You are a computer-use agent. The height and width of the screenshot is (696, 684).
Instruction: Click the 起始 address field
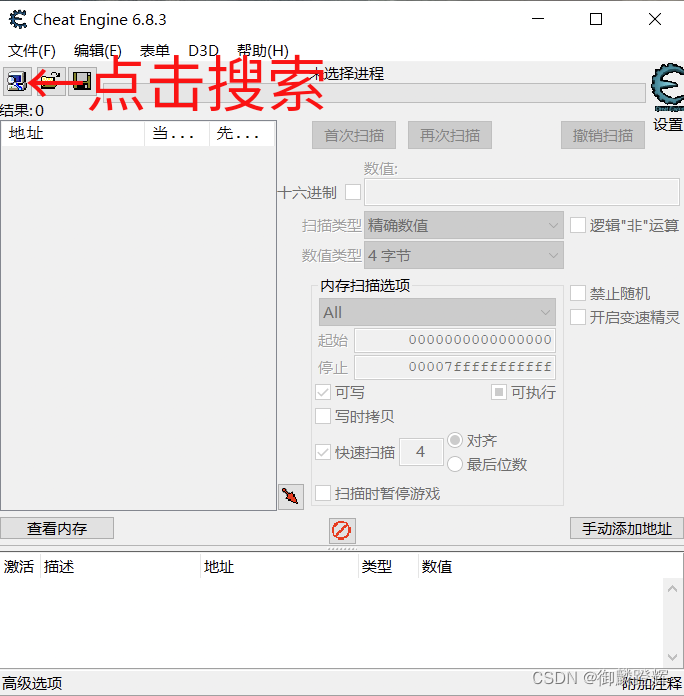[455, 340]
